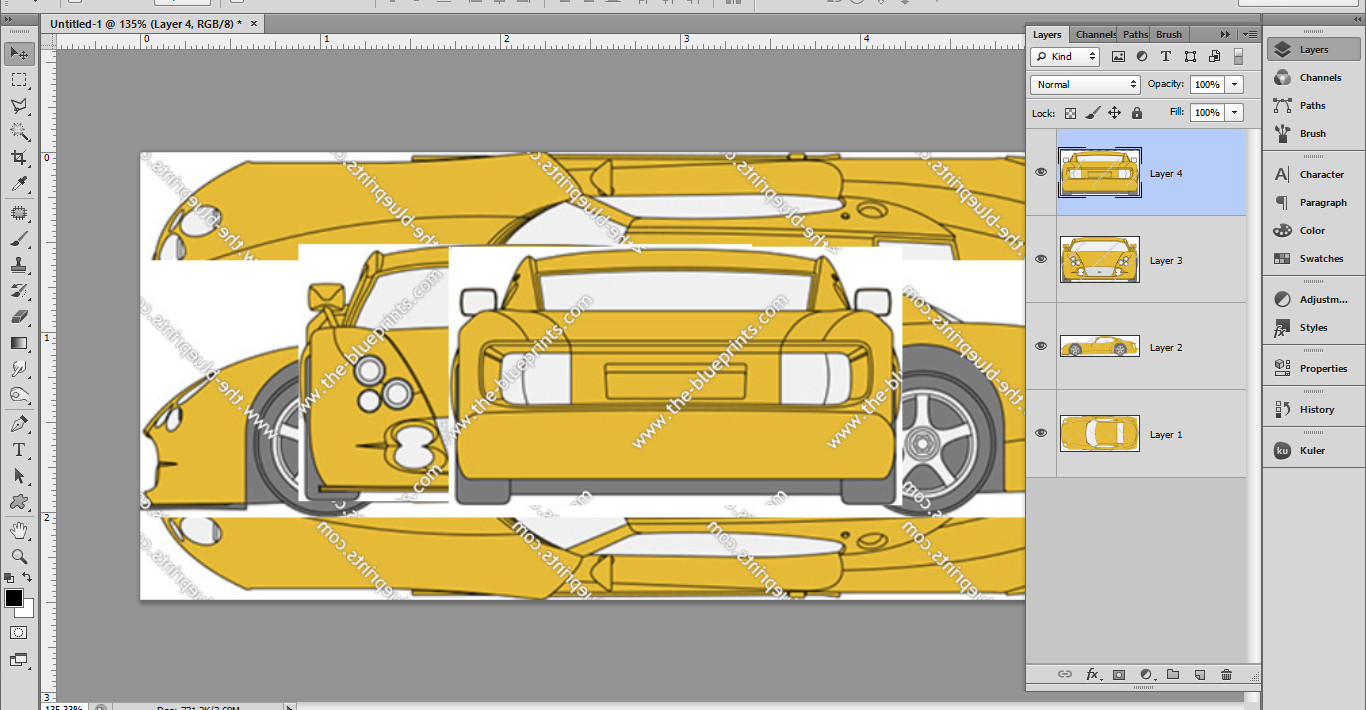1366x710 pixels.
Task: Add a new layer mask
Action: 1120,674
